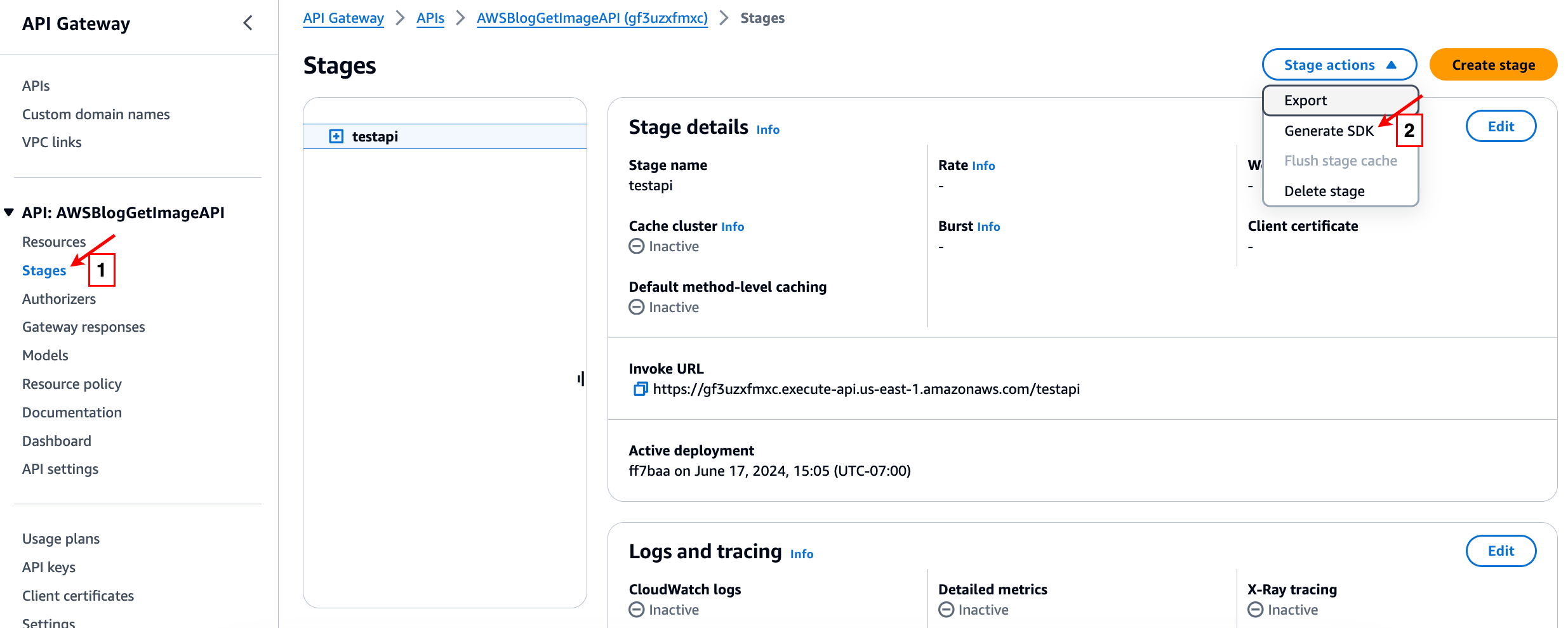Viewport: 1568px width, 628px height.
Task: Open Resource policy in the sidebar
Action: 72,384
